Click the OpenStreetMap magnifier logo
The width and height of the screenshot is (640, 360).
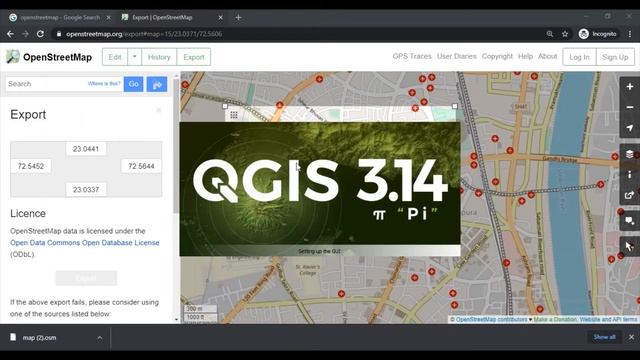13,57
